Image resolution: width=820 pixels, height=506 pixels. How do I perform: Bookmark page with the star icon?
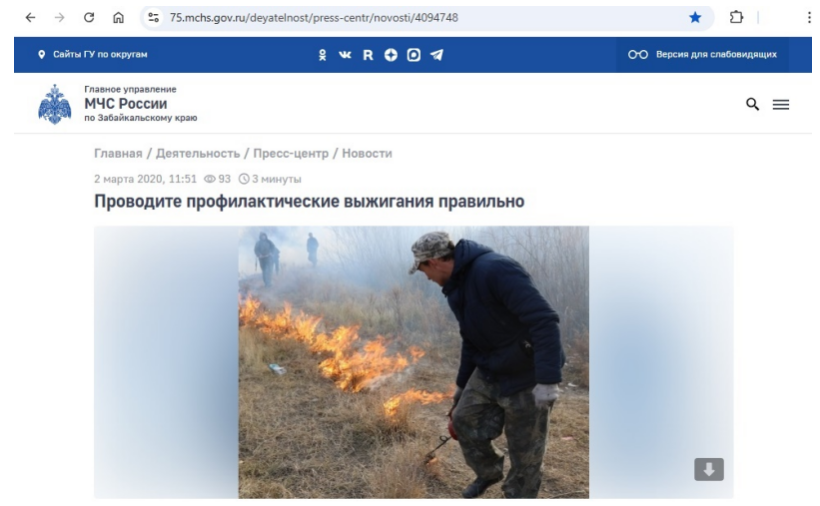695,17
